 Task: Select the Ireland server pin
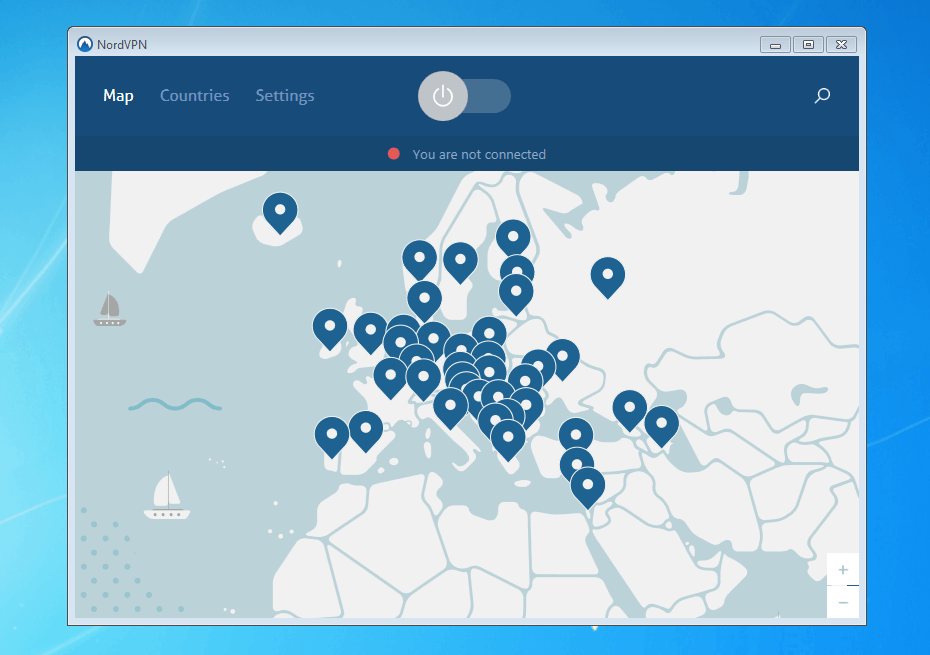(x=330, y=329)
